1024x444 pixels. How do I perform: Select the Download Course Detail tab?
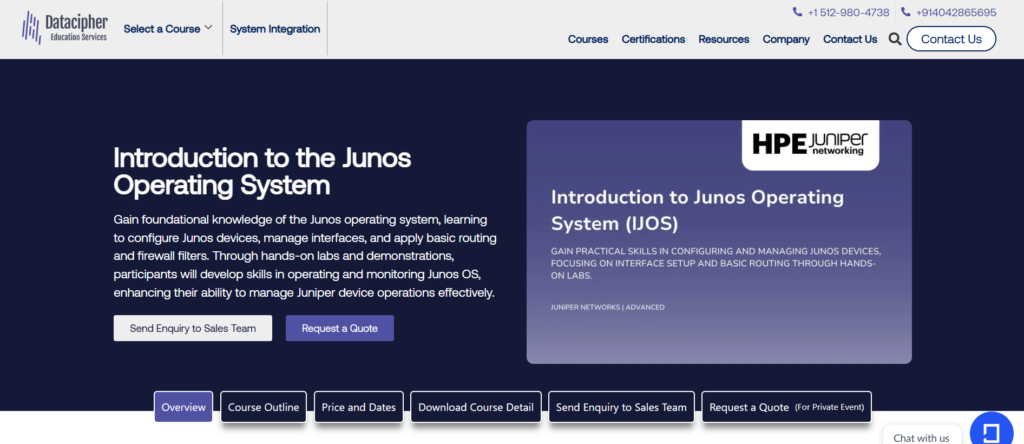(475, 407)
